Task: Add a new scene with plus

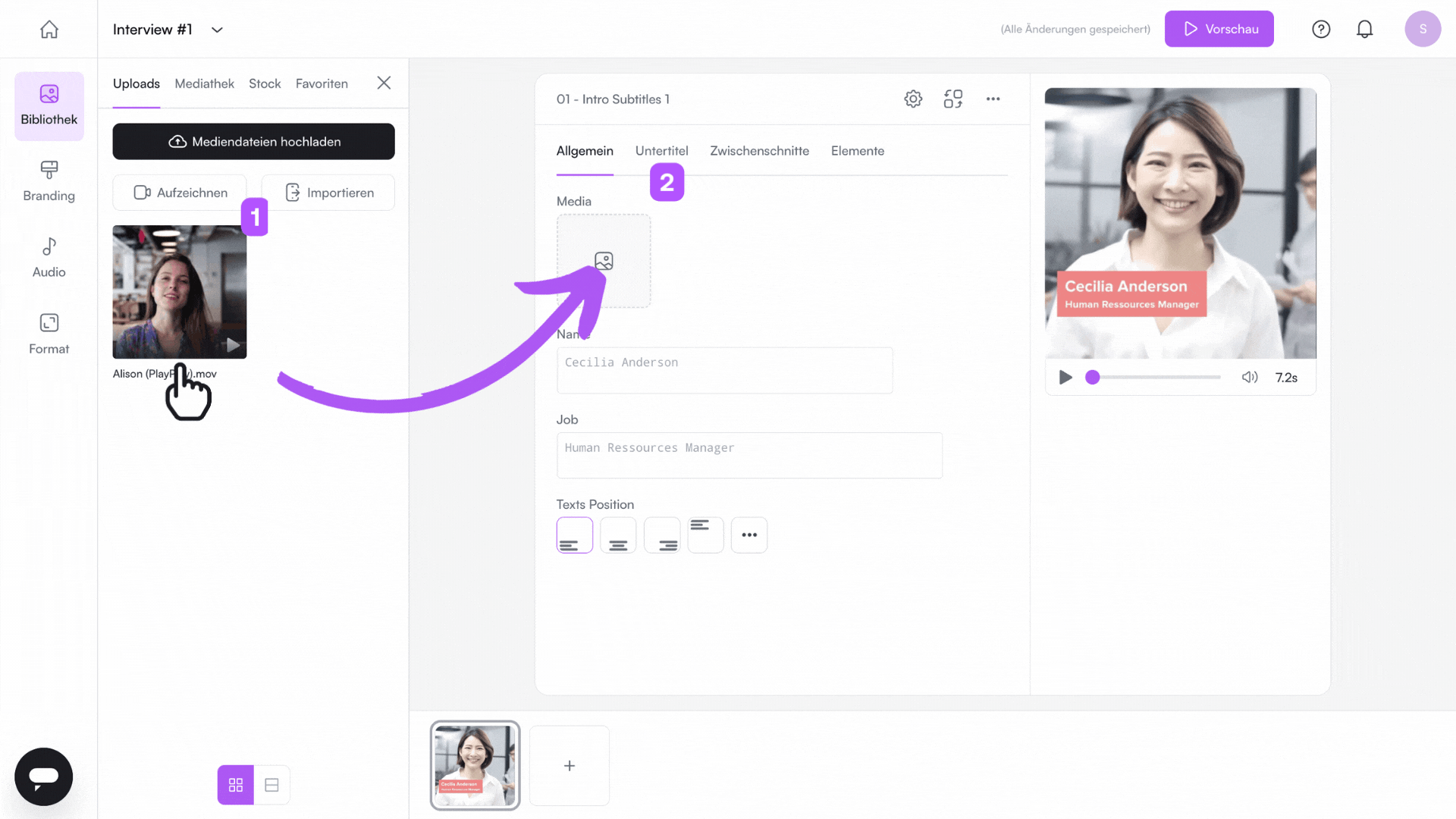Action: (570, 766)
